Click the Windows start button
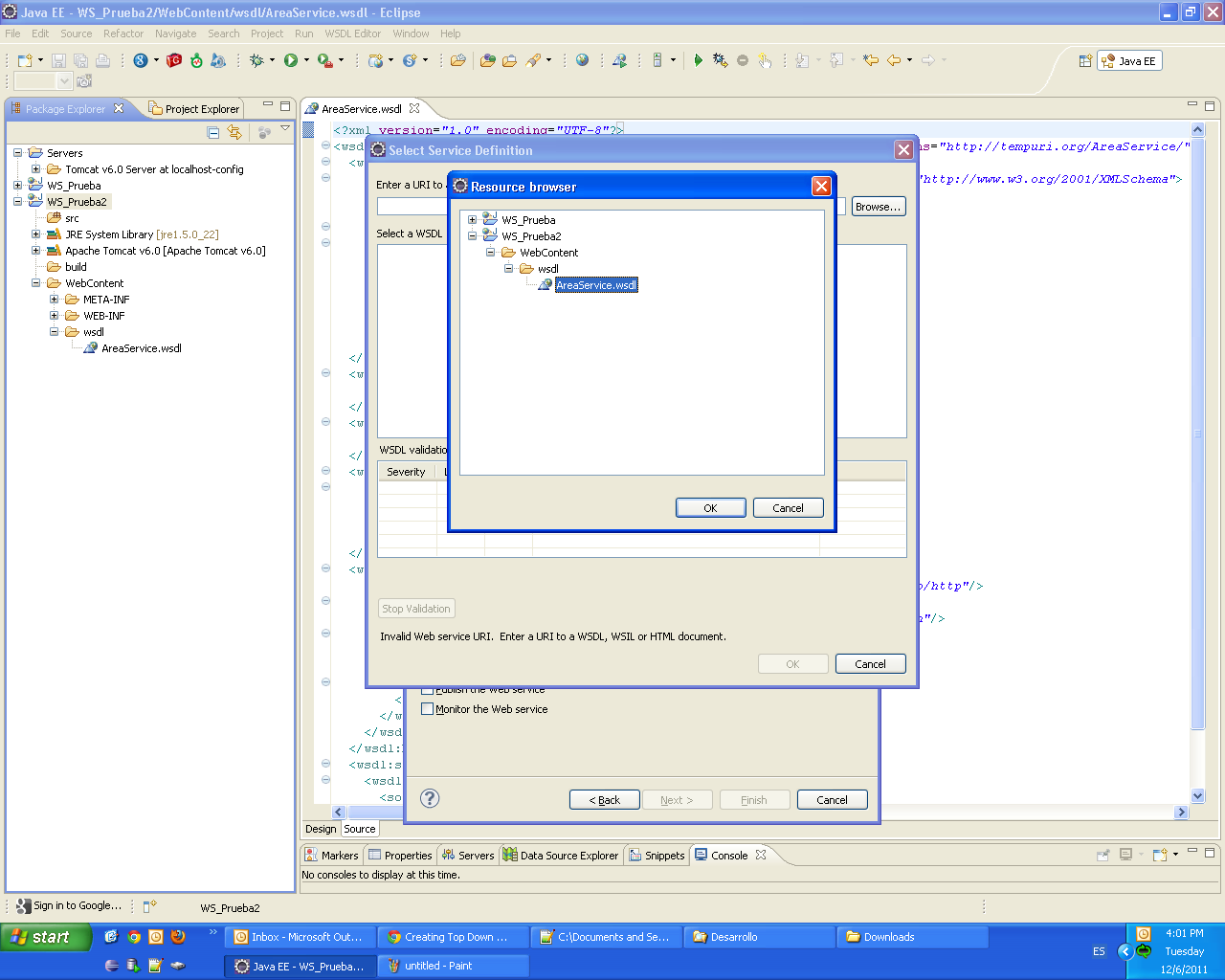The image size is (1225, 980). point(46,937)
